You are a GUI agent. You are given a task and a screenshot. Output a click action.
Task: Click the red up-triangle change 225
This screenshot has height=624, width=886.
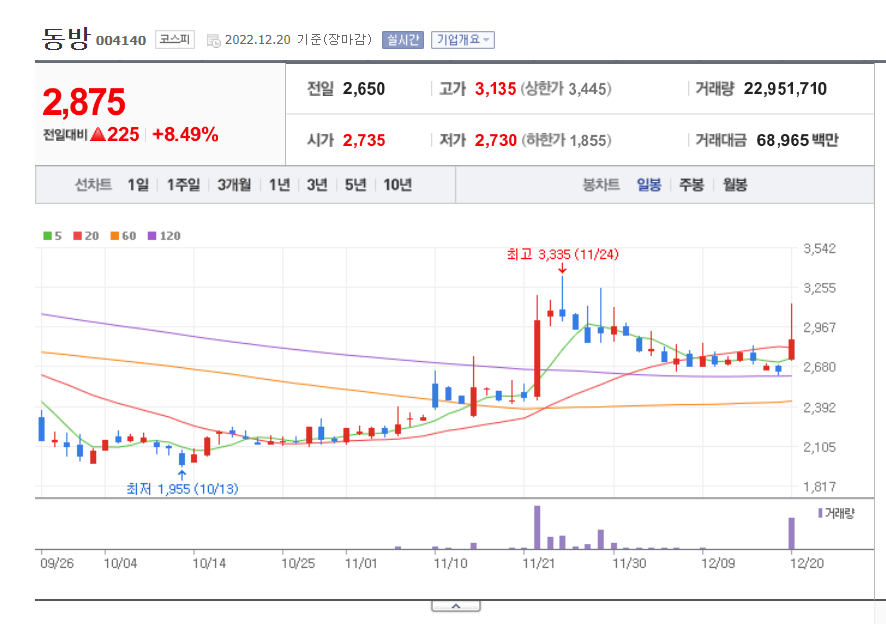point(115,135)
